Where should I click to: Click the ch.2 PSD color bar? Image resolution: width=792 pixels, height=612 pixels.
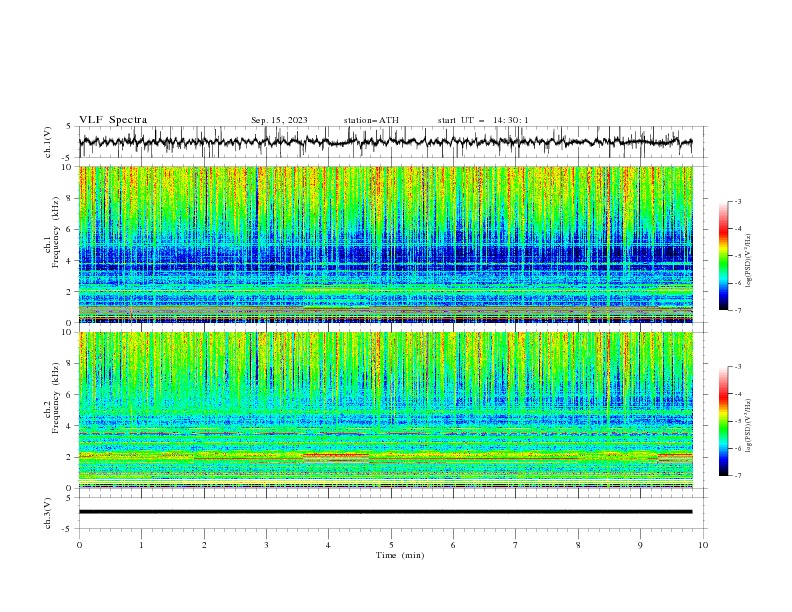[x=724, y=421]
